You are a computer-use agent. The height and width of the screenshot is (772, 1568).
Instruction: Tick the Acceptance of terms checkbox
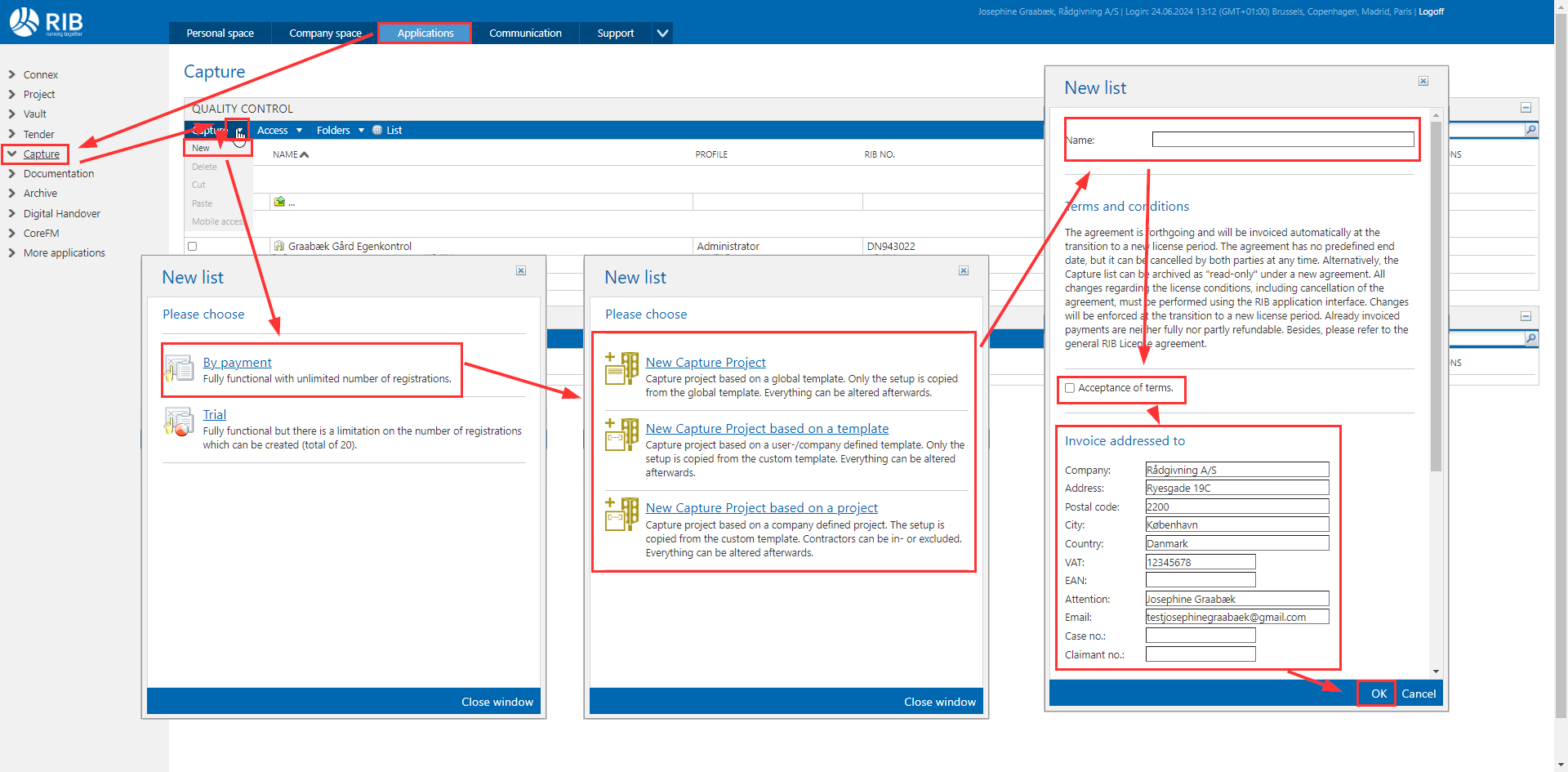click(x=1070, y=388)
